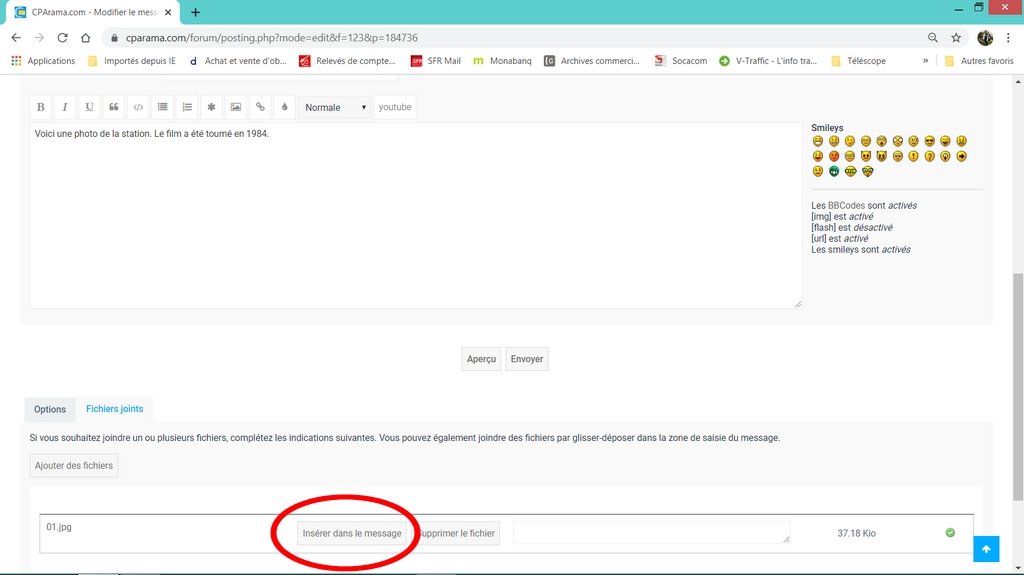This screenshot has width=1024, height=575.
Task: Open the Téléscope bookmark folder
Action: (x=858, y=61)
